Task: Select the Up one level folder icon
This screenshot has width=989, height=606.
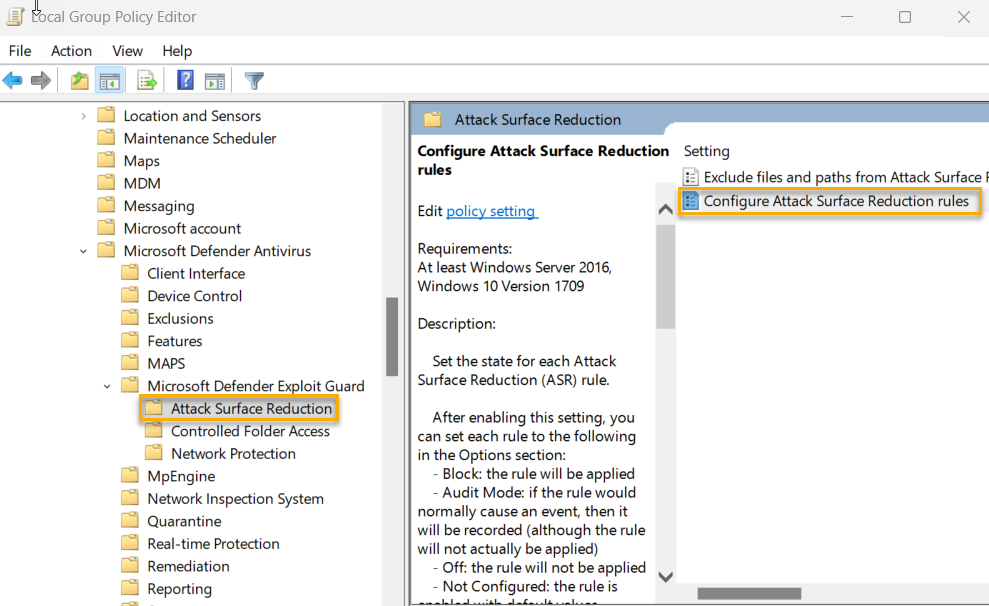Action: click(x=78, y=80)
